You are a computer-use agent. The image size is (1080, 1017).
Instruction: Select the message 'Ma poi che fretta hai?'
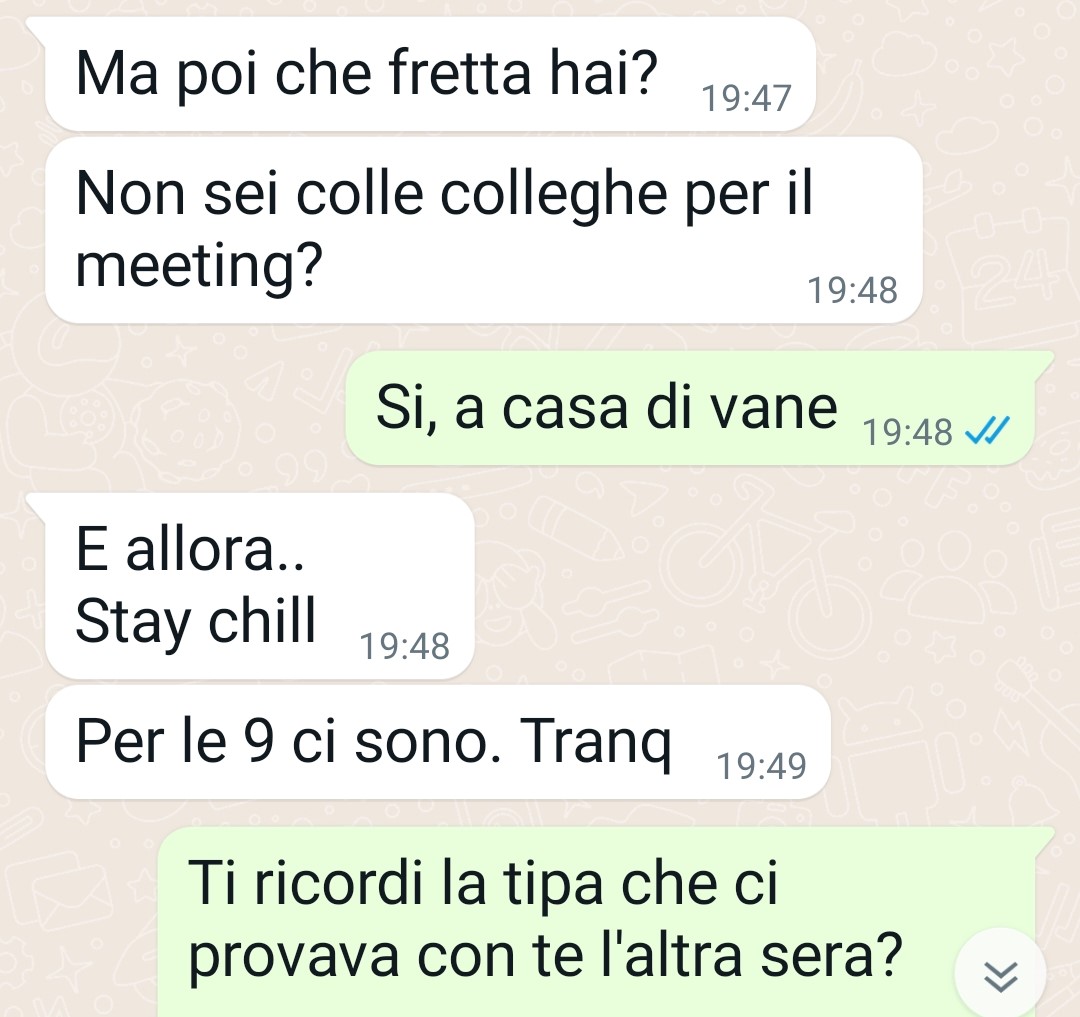click(430, 74)
